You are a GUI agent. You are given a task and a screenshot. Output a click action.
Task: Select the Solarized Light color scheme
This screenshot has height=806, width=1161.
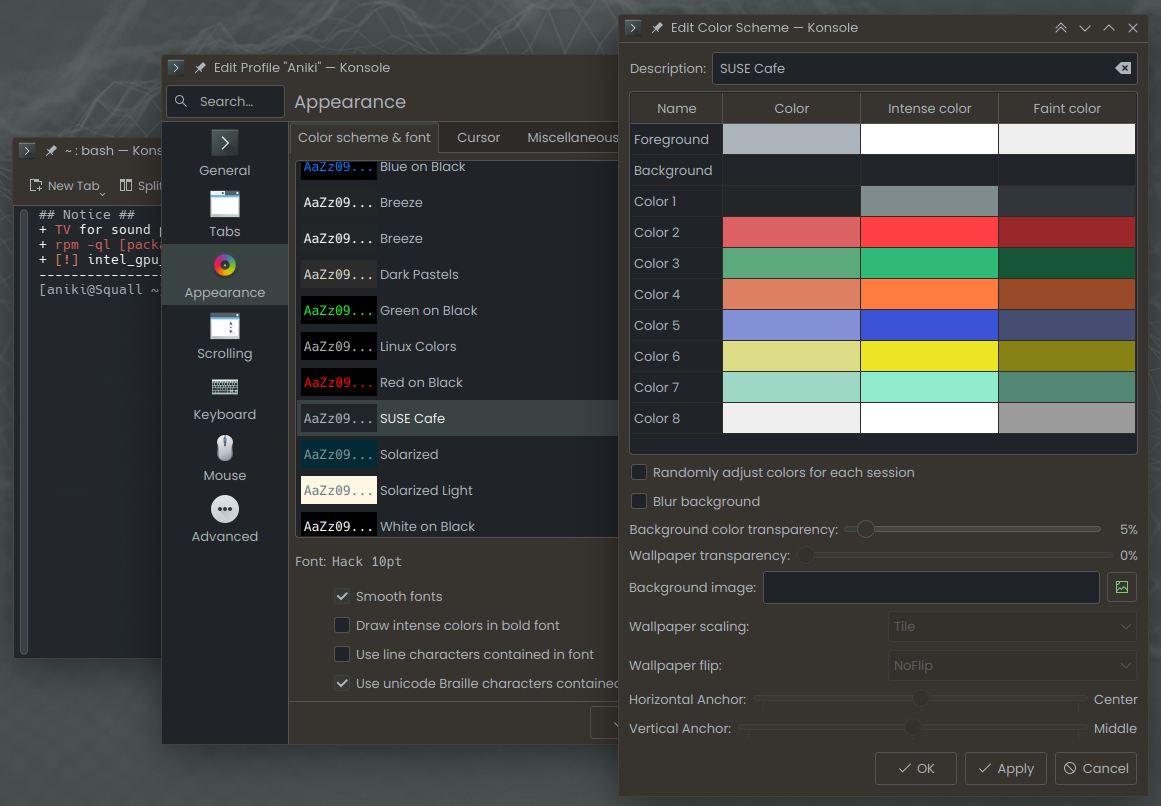pyautogui.click(x=458, y=491)
